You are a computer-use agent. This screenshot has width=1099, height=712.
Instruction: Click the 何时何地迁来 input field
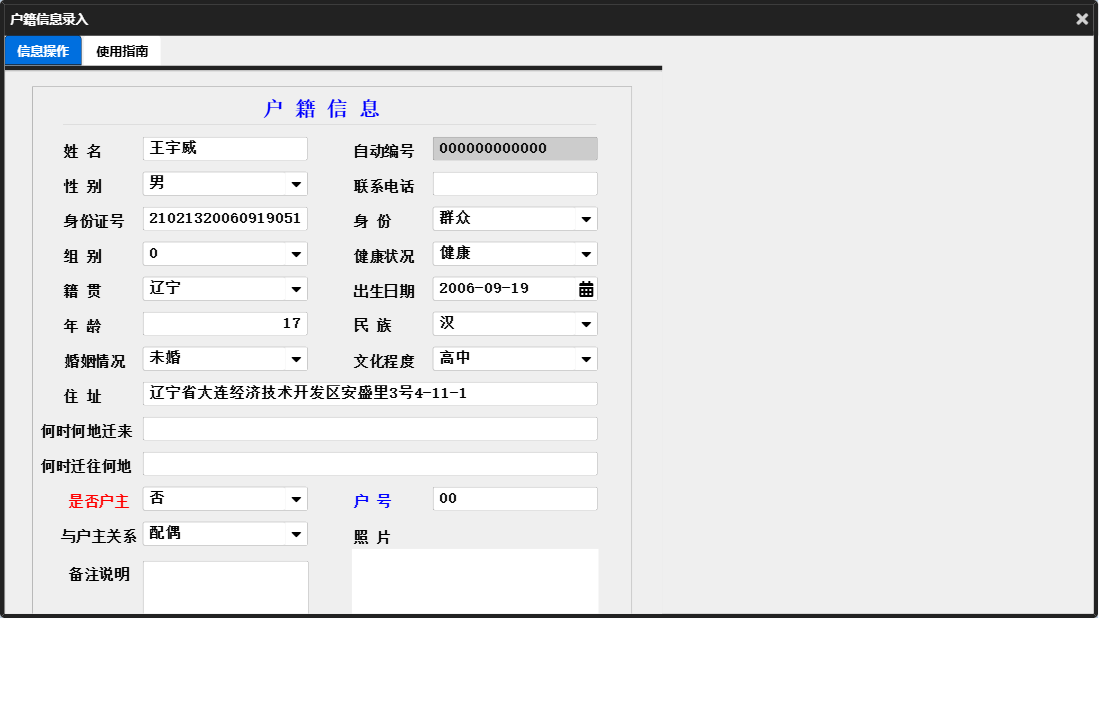(x=370, y=428)
